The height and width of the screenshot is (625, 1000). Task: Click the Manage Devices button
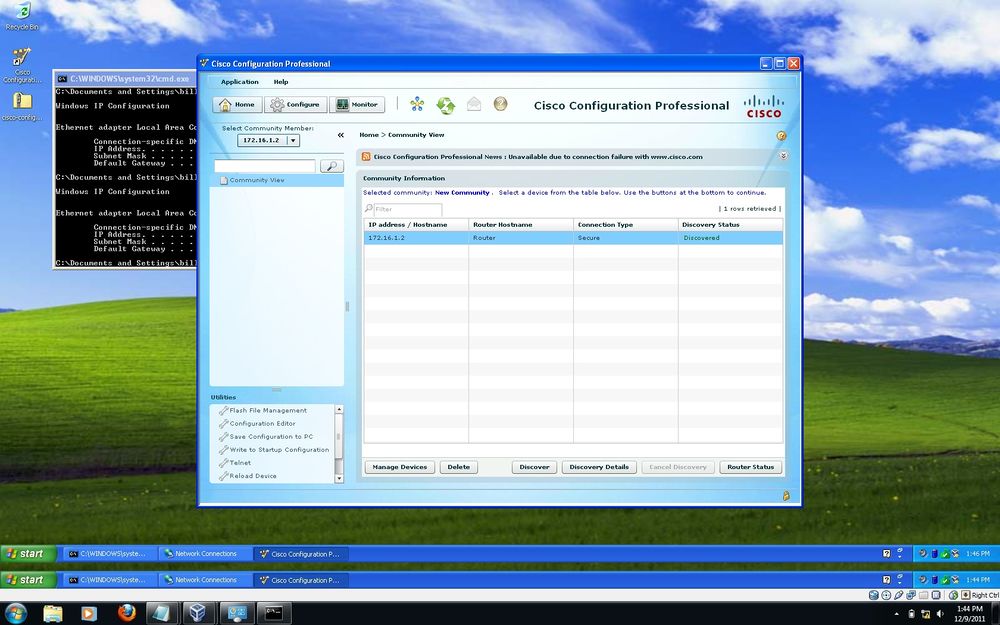coord(400,467)
